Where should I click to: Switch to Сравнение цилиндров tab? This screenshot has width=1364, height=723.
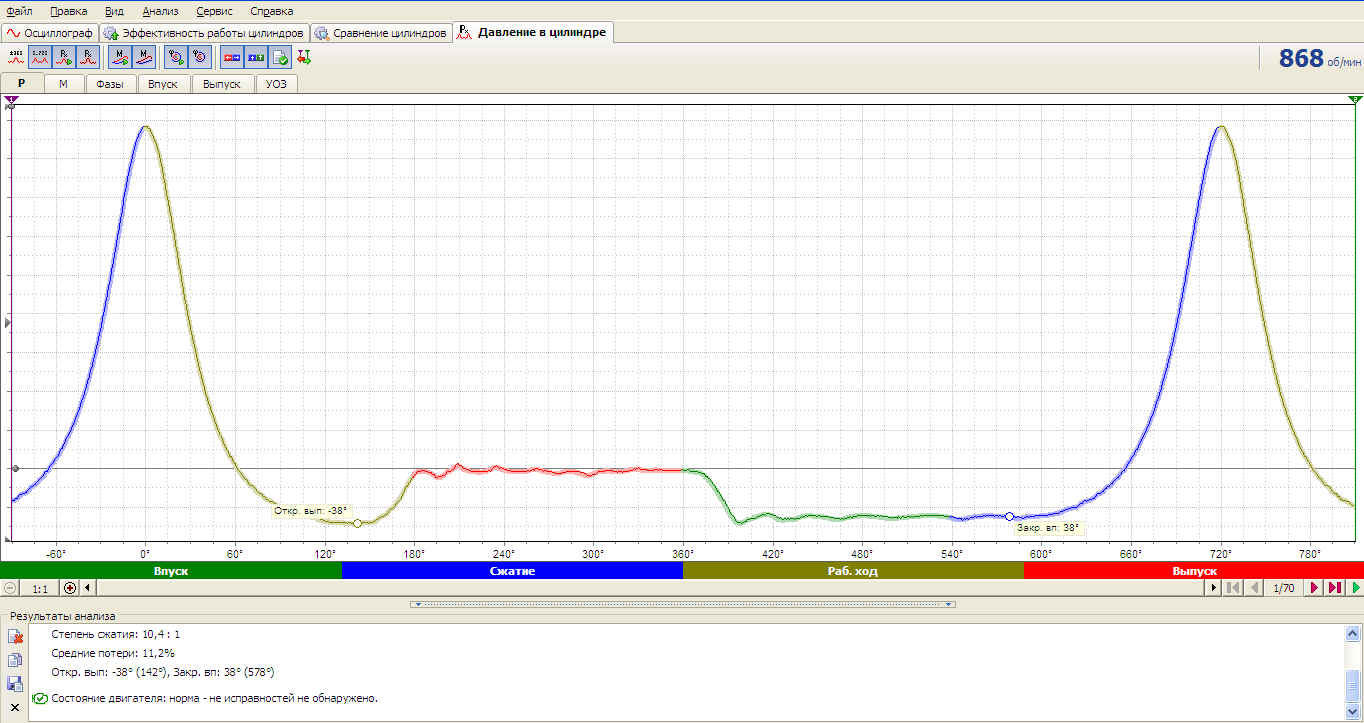coord(381,33)
